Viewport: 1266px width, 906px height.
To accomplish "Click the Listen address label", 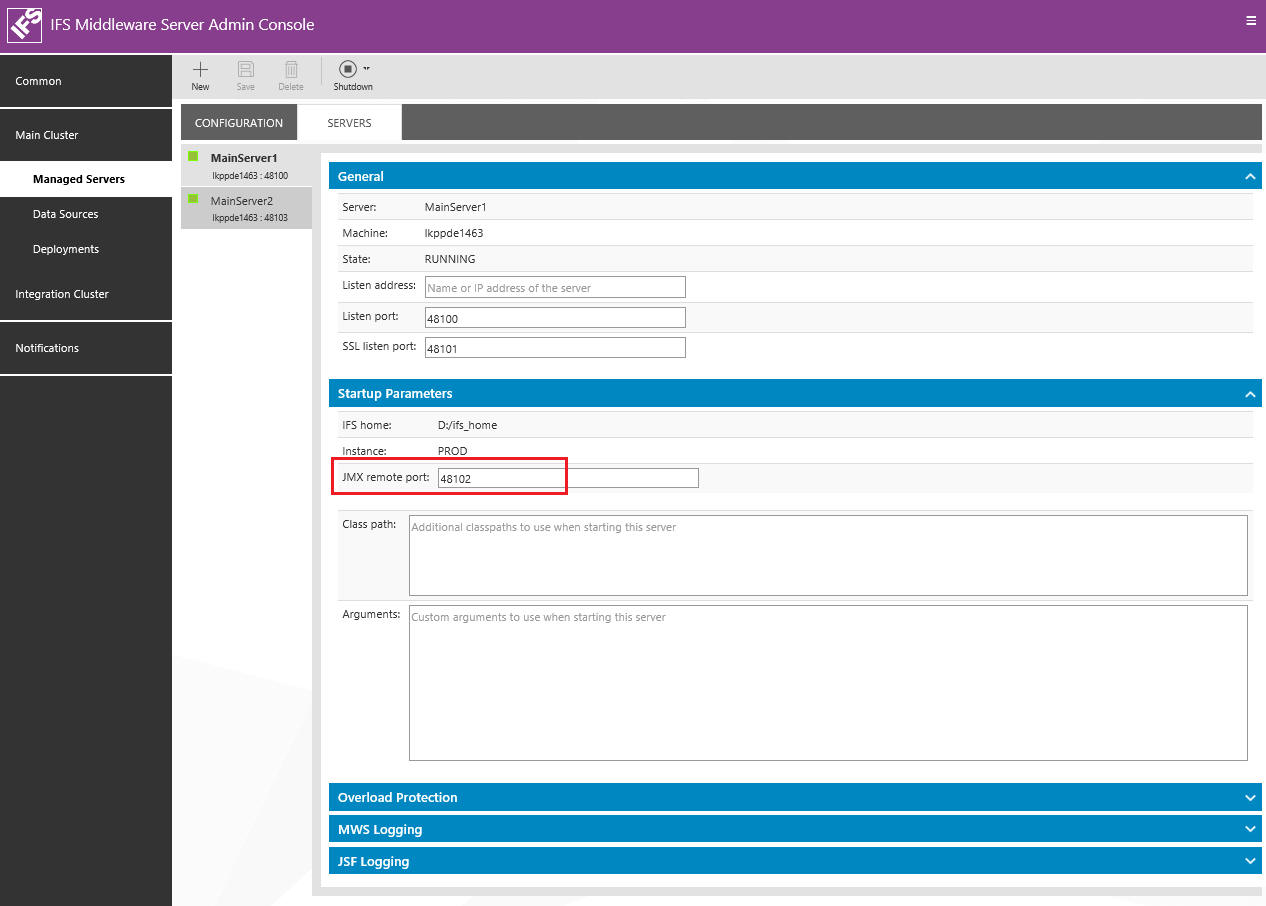I will [x=379, y=285].
